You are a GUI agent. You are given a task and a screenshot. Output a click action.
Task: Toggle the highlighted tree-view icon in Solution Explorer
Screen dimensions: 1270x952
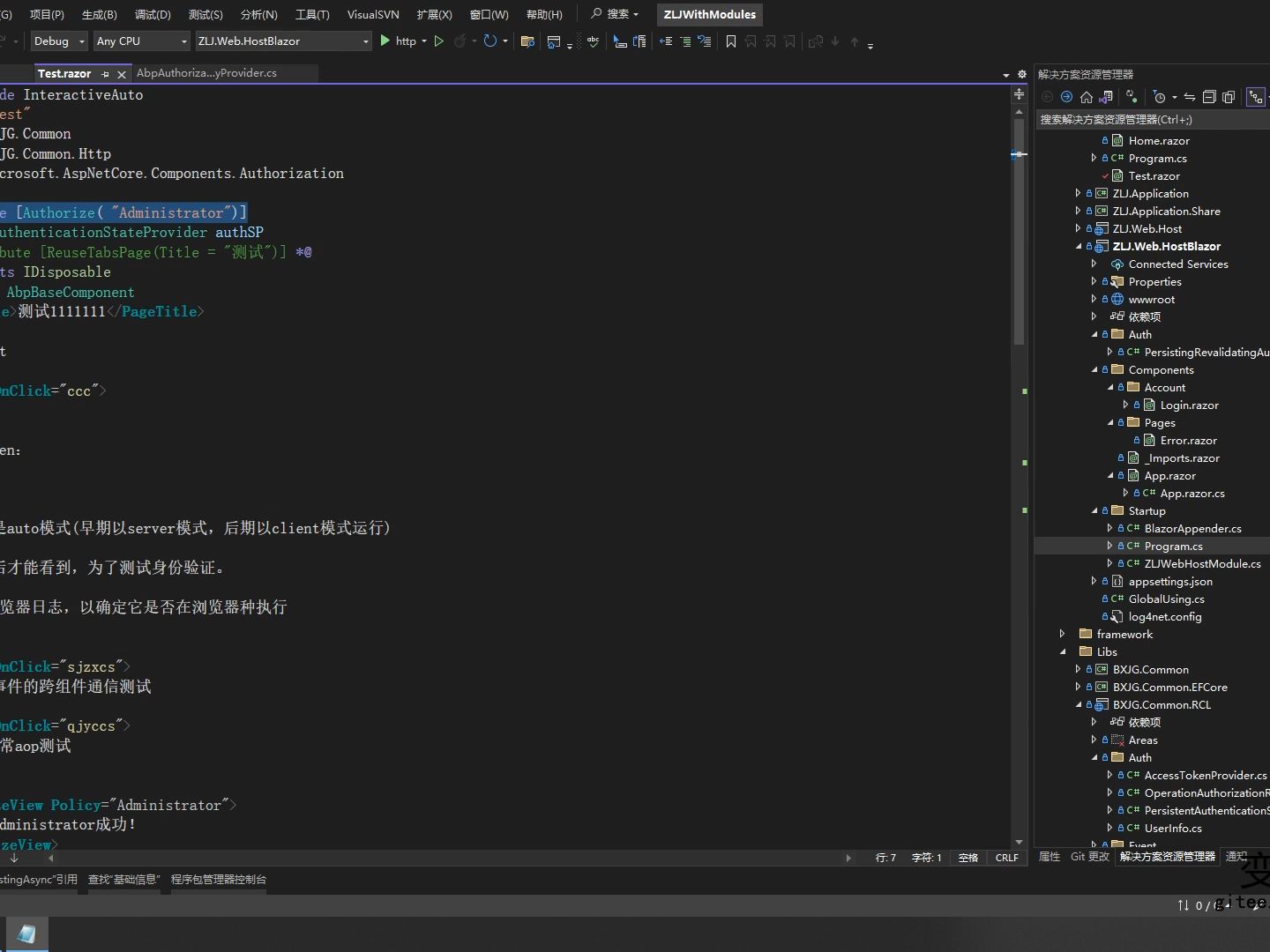[1256, 97]
